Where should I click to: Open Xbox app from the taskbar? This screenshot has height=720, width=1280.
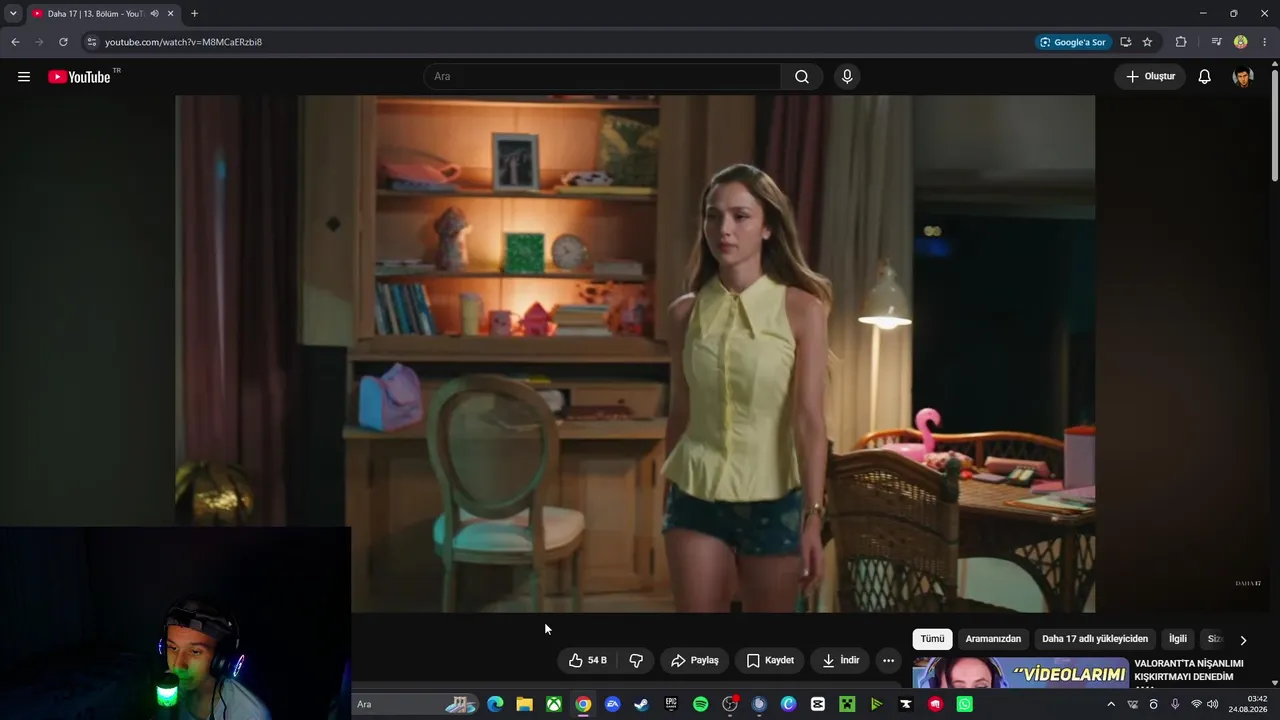point(553,704)
